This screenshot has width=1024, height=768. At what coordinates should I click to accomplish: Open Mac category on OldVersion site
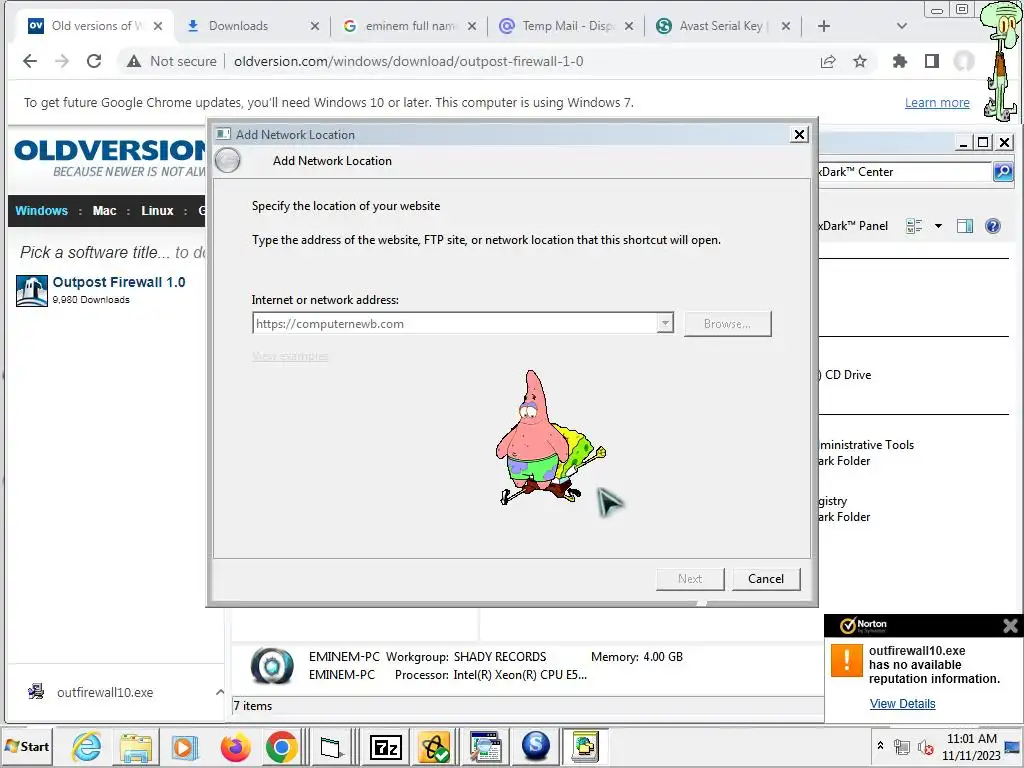pos(104,211)
